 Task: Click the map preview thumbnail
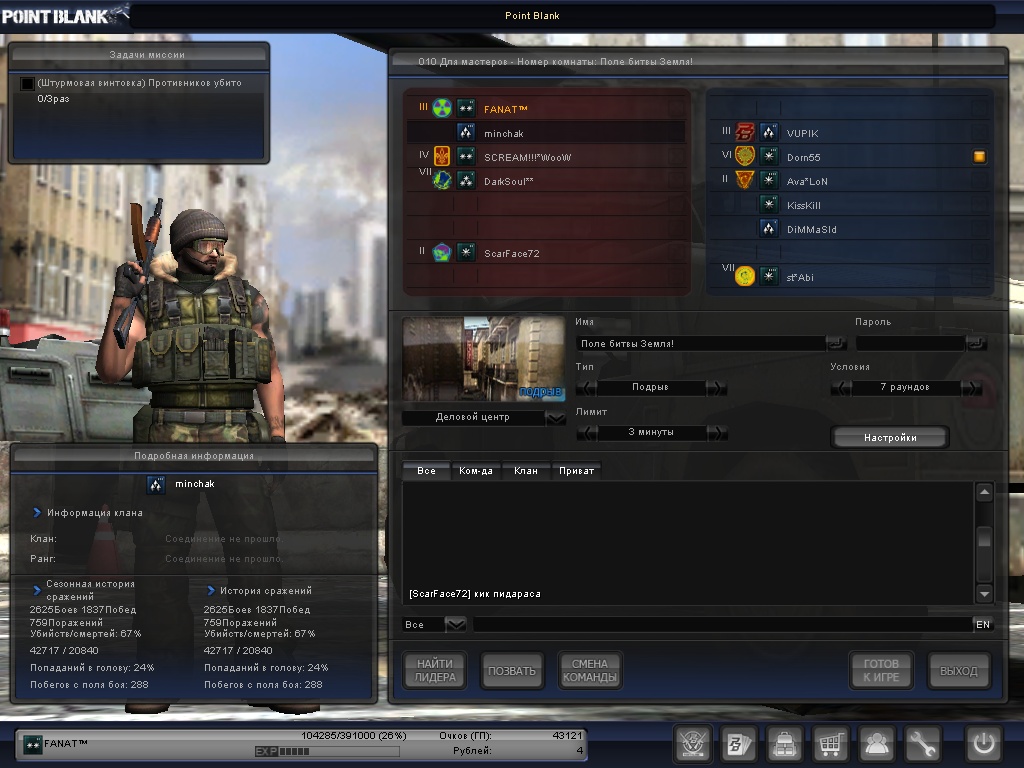click(x=484, y=359)
